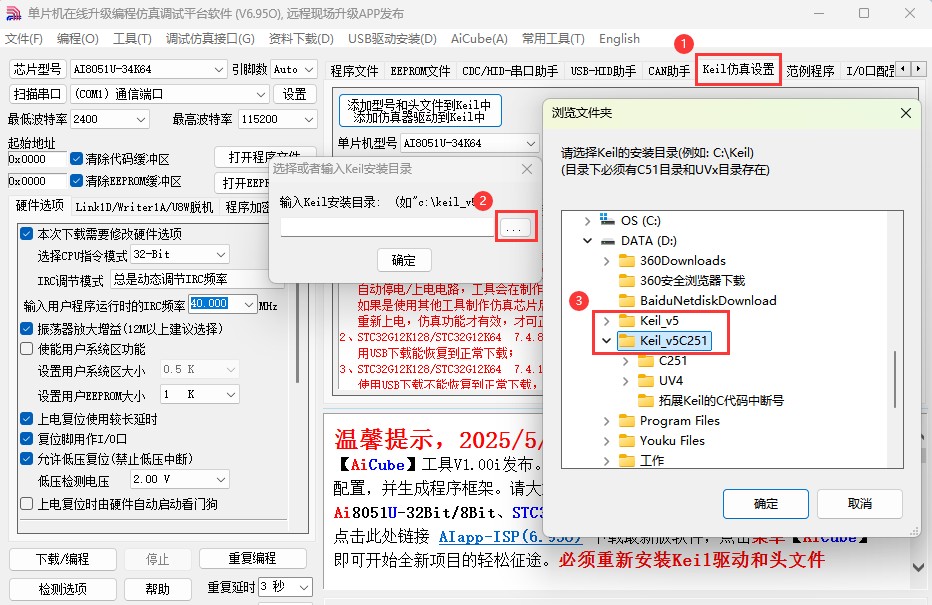Click the 下载/编程 button
The image size is (932, 605).
62,559
